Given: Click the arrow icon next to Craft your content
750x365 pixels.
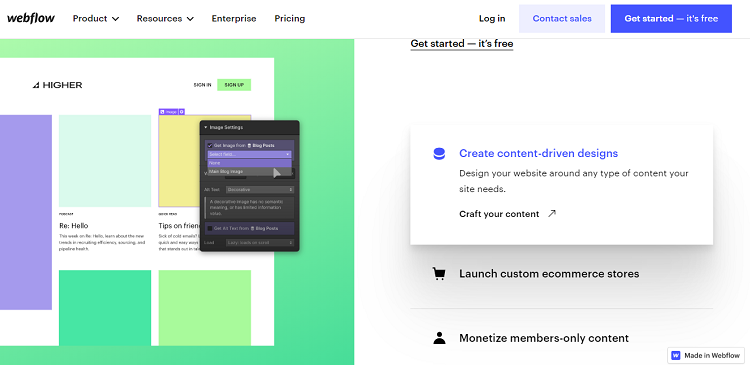Looking at the screenshot, I should pyautogui.click(x=552, y=213).
